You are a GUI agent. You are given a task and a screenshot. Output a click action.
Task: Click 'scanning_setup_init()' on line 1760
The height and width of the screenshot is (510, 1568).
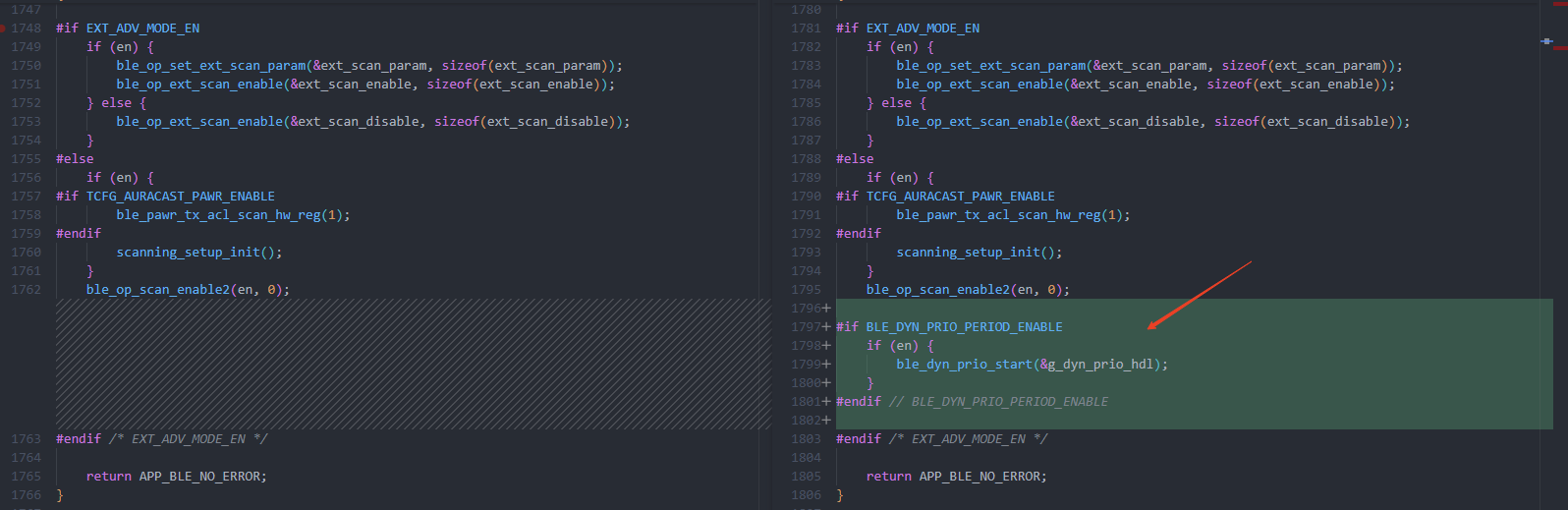pos(196,253)
